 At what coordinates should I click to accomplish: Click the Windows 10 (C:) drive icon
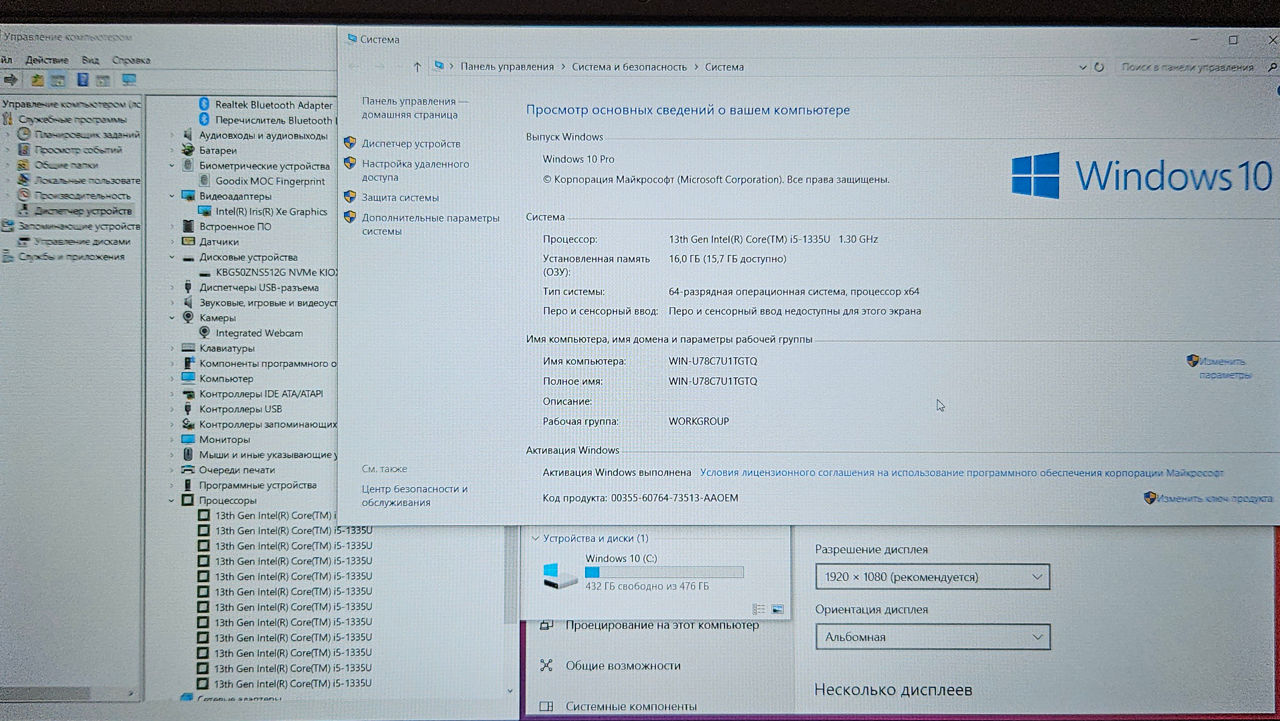(559, 575)
